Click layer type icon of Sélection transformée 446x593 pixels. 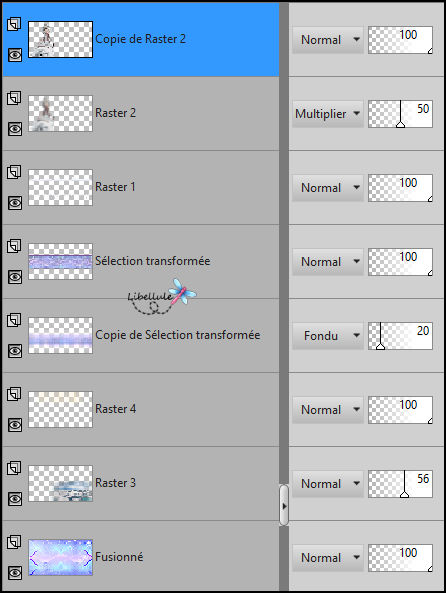point(14,246)
